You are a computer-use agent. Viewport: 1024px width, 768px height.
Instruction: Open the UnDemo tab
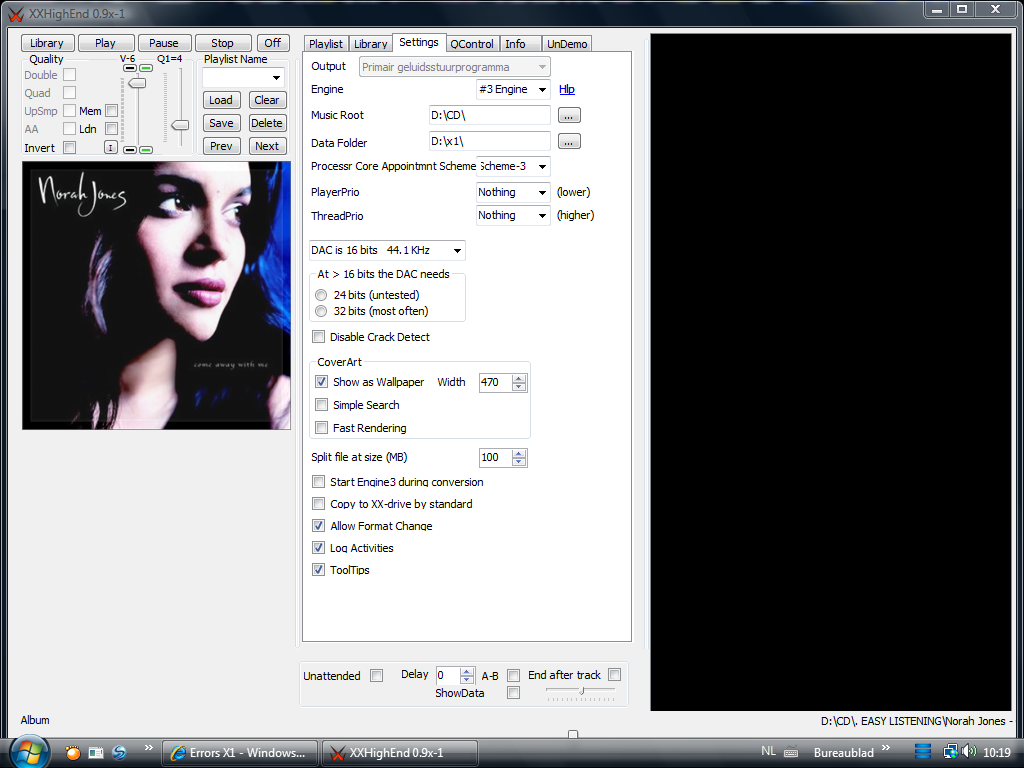[x=567, y=44]
